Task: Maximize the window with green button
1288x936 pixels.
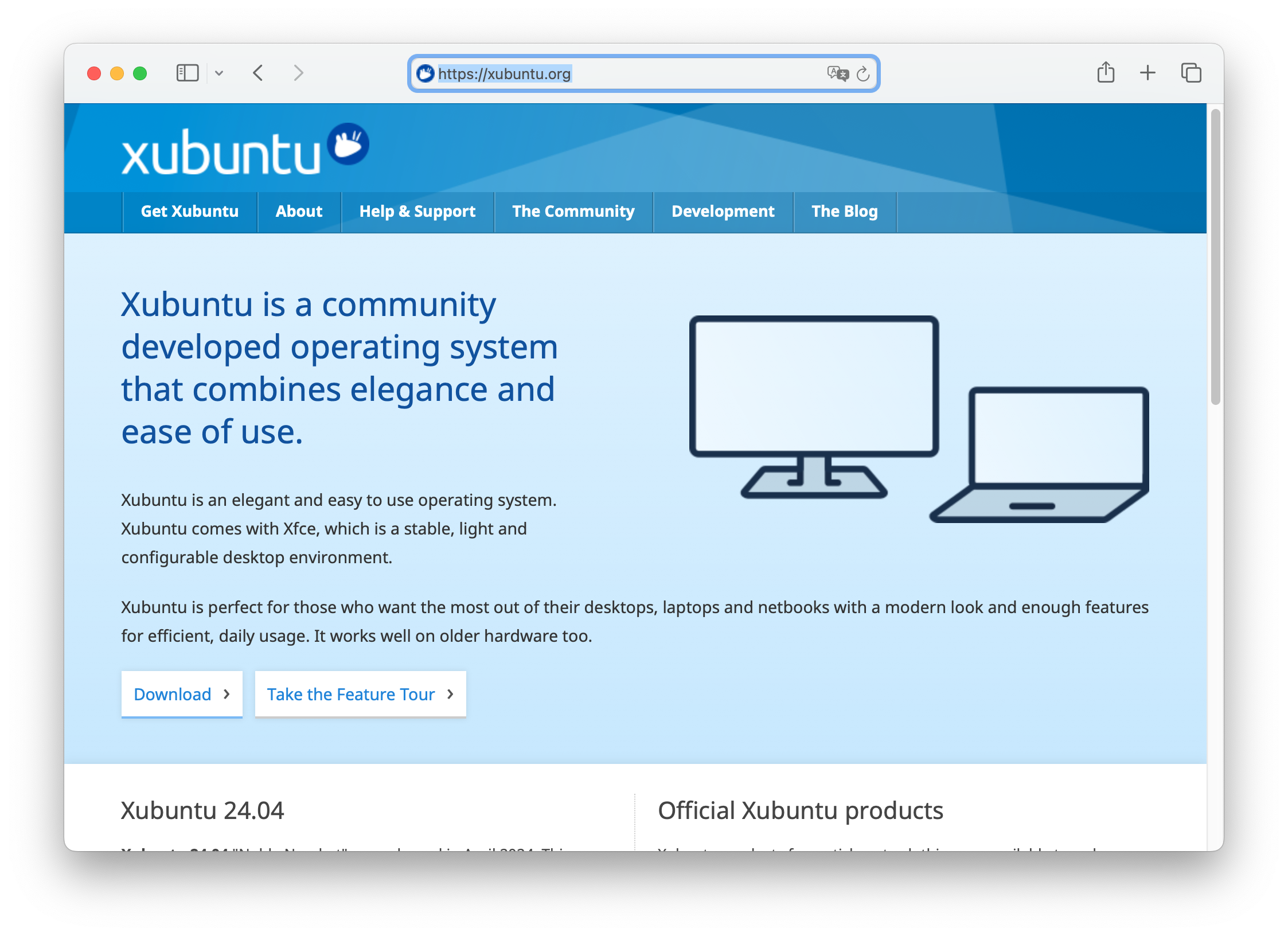Action: [x=140, y=73]
